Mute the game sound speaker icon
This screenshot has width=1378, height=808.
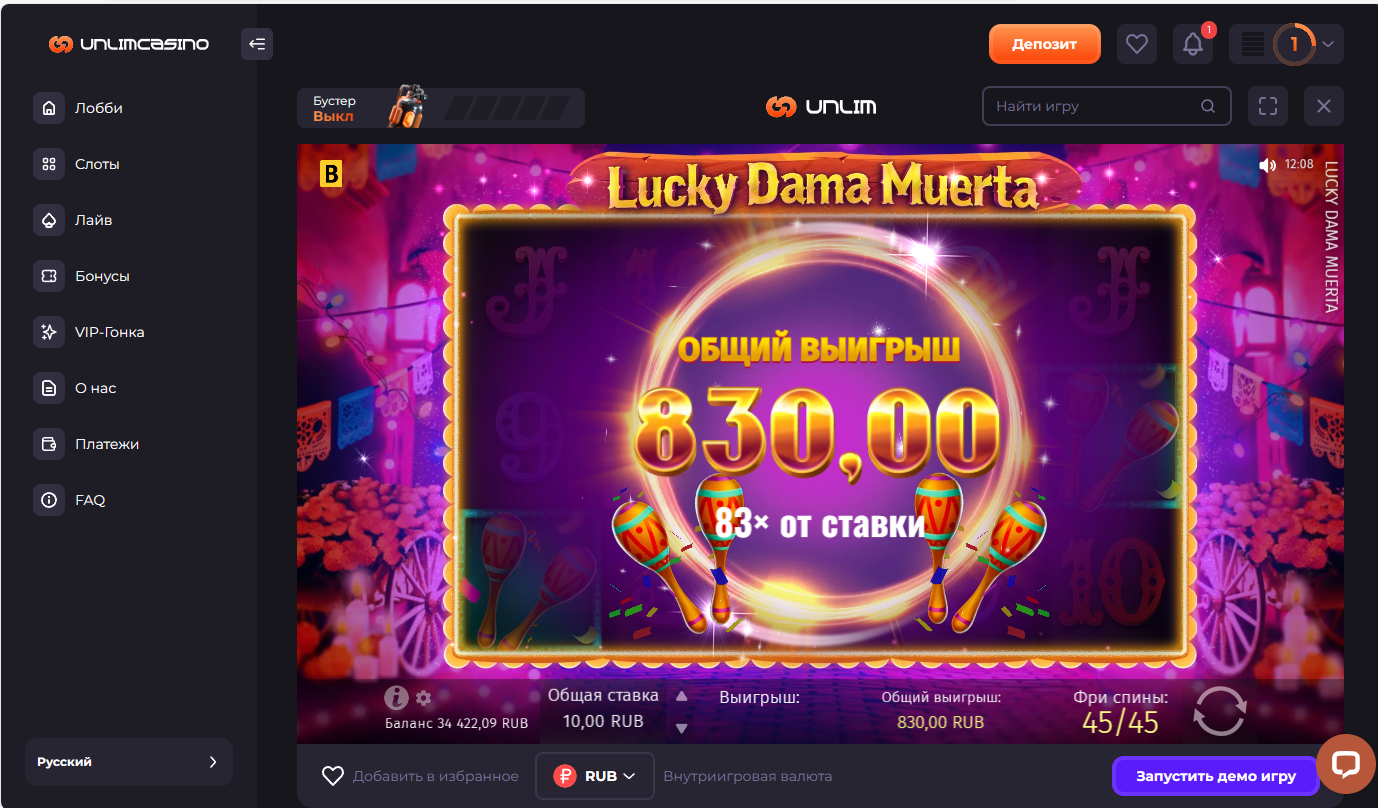click(1268, 165)
